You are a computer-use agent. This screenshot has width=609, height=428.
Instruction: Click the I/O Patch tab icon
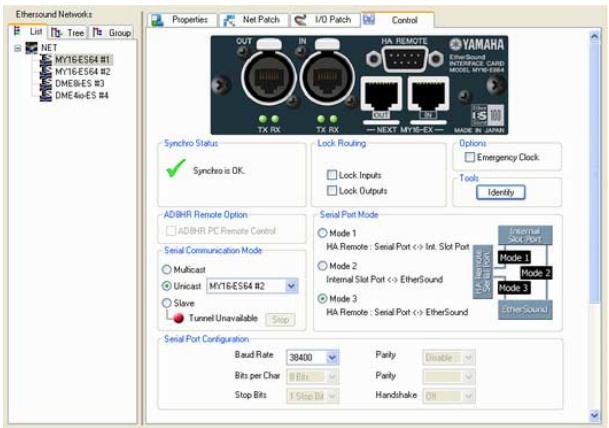pyautogui.click(x=300, y=20)
